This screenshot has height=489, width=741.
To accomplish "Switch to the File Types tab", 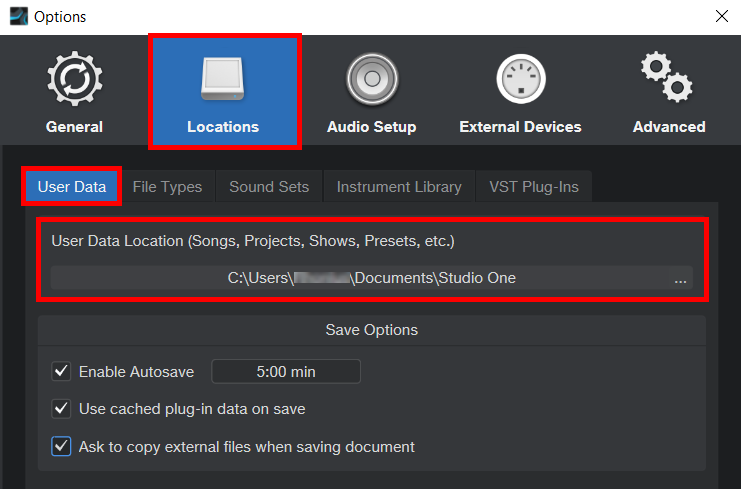I will click(167, 187).
